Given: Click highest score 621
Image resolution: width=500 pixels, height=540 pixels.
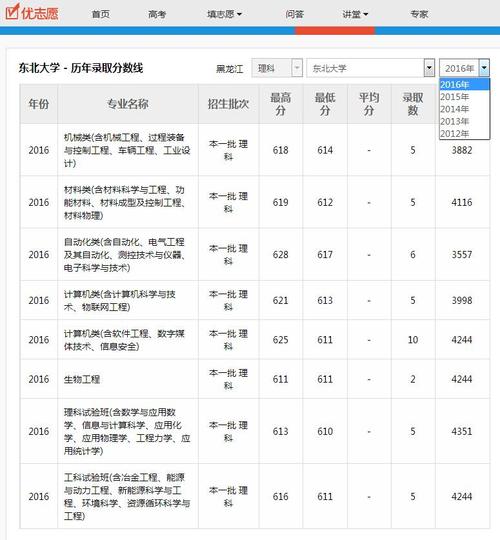Looking at the screenshot, I should tap(281, 300).
